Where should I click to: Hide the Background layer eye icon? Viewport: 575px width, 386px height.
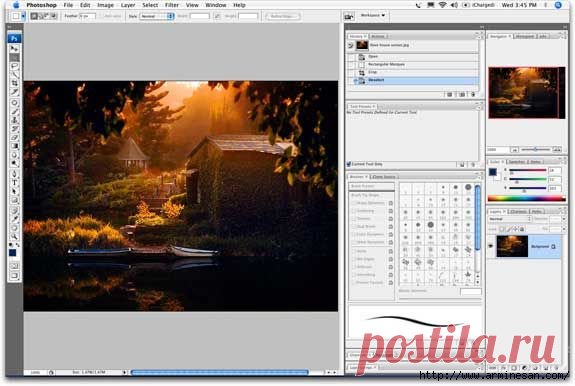(x=491, y=246)
